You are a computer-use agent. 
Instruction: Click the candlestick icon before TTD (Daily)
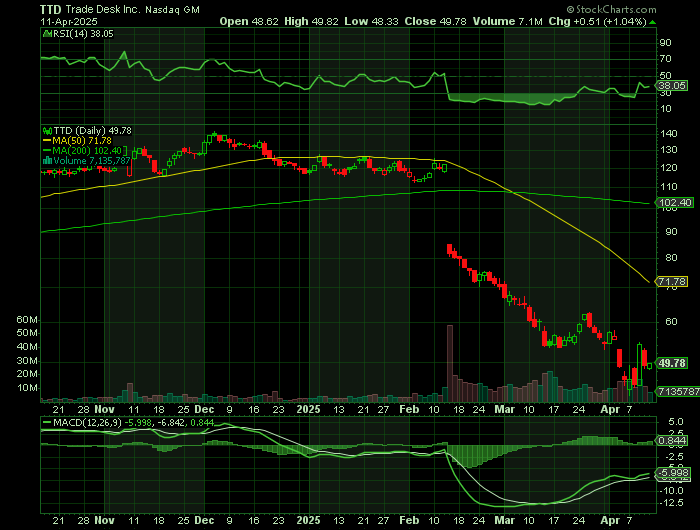tap(47, 131)
